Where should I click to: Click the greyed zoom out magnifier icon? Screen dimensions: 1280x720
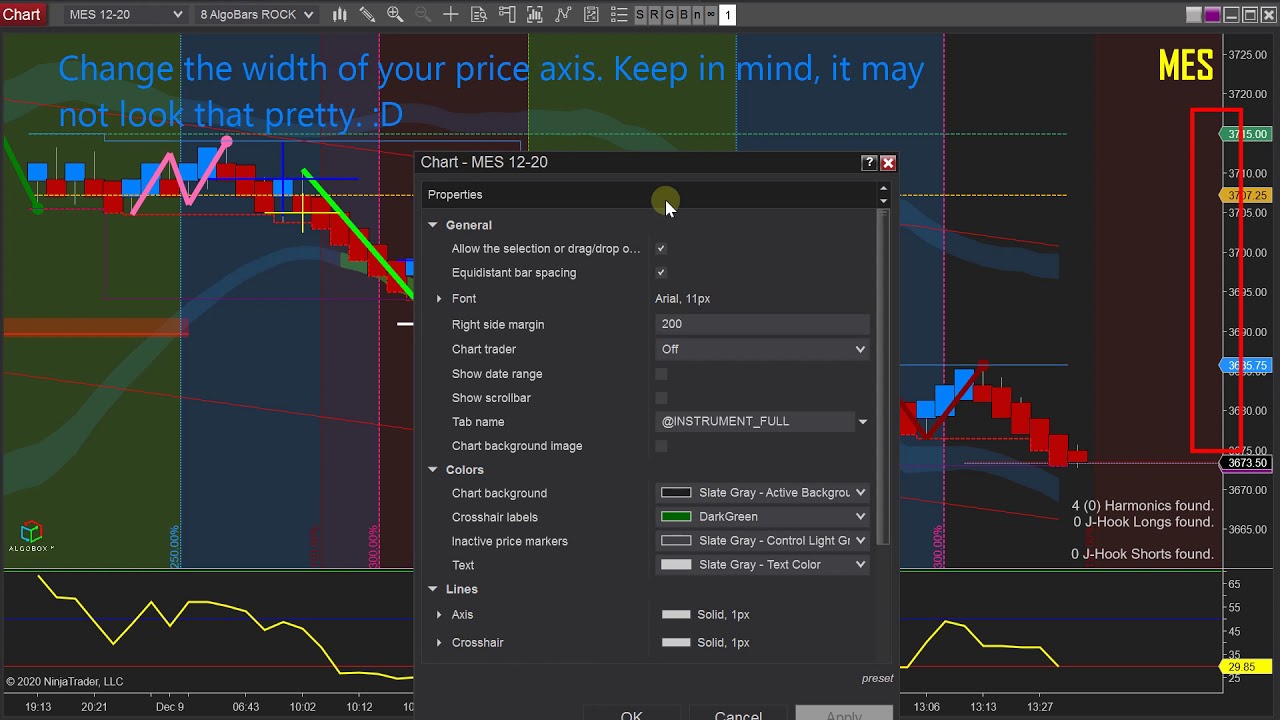click(x=422, y=14)
